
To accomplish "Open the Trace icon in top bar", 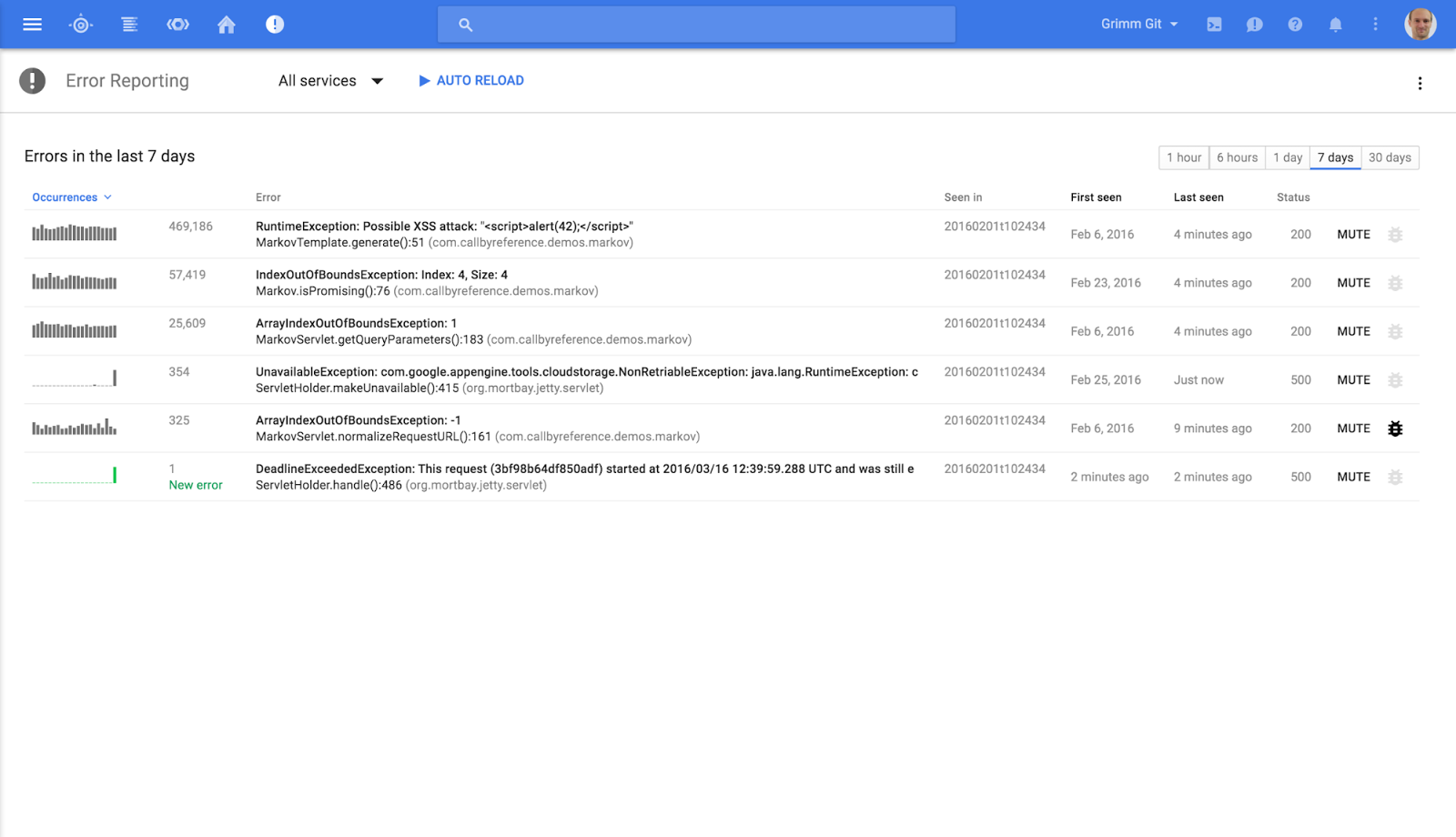I will point(178,25).
